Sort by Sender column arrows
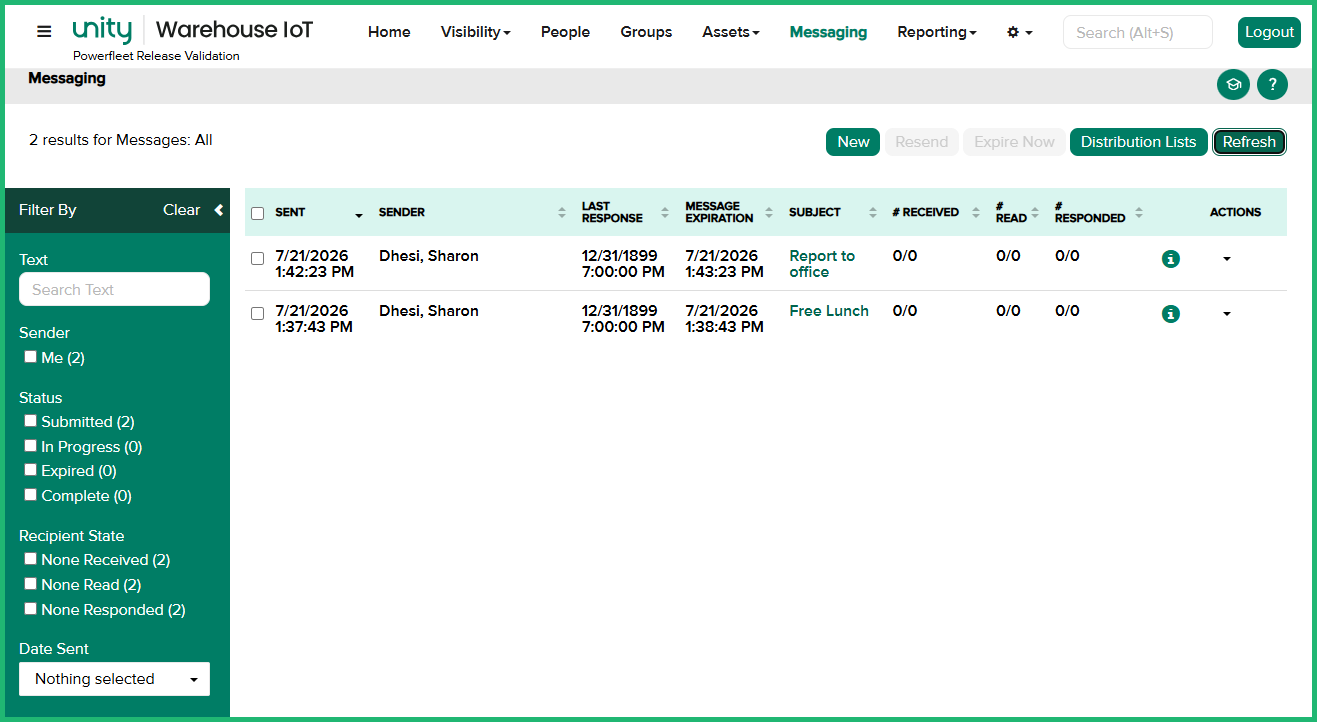This screenshot has width=1317, height=722. point(562,212)
